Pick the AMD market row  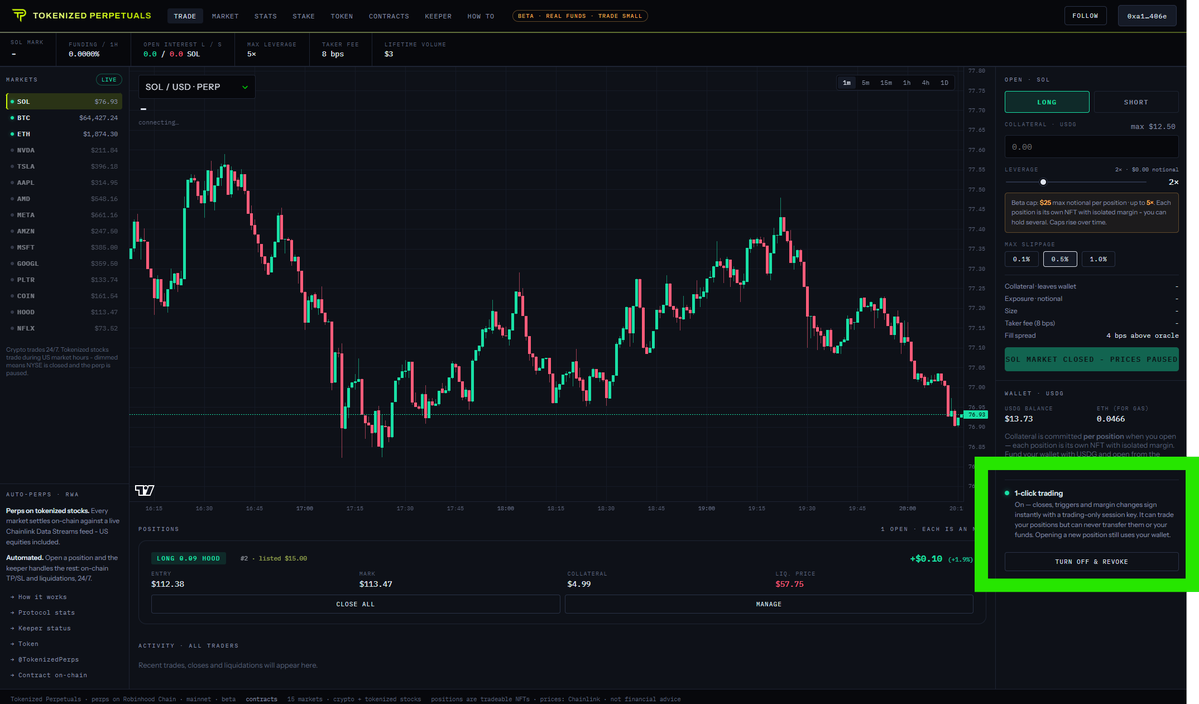tap(64, 199)
